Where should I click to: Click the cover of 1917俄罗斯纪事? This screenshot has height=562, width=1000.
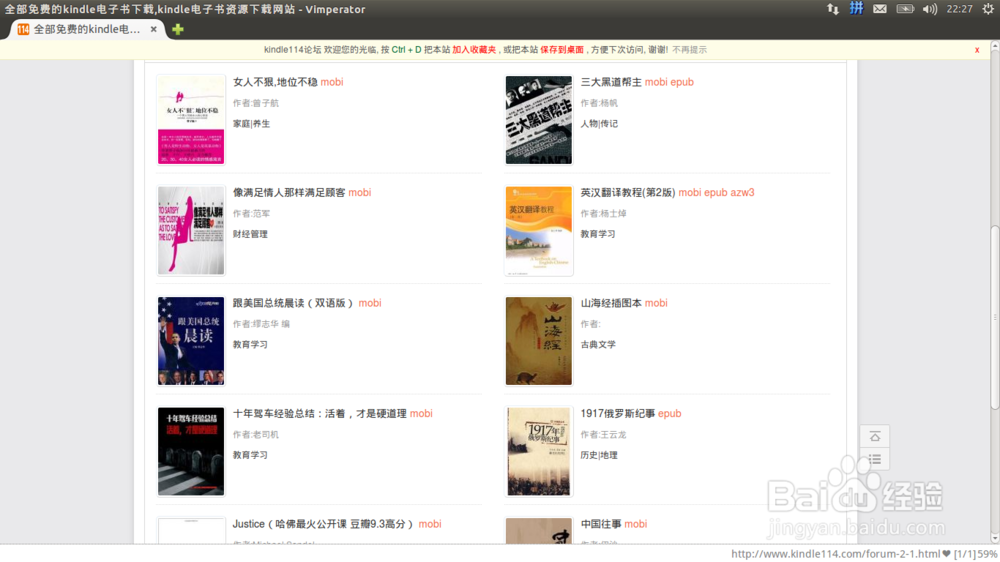click(539, 452)
